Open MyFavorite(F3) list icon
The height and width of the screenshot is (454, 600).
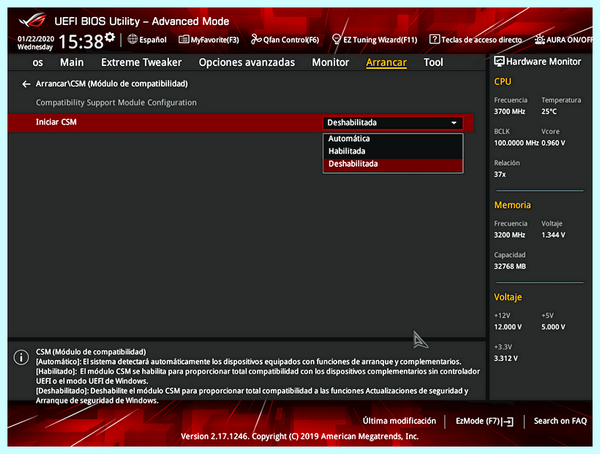point(184,39)
